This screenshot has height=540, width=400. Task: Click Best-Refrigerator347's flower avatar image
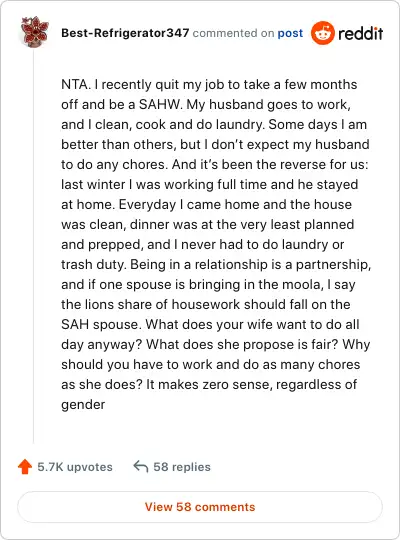pos(34,32)
